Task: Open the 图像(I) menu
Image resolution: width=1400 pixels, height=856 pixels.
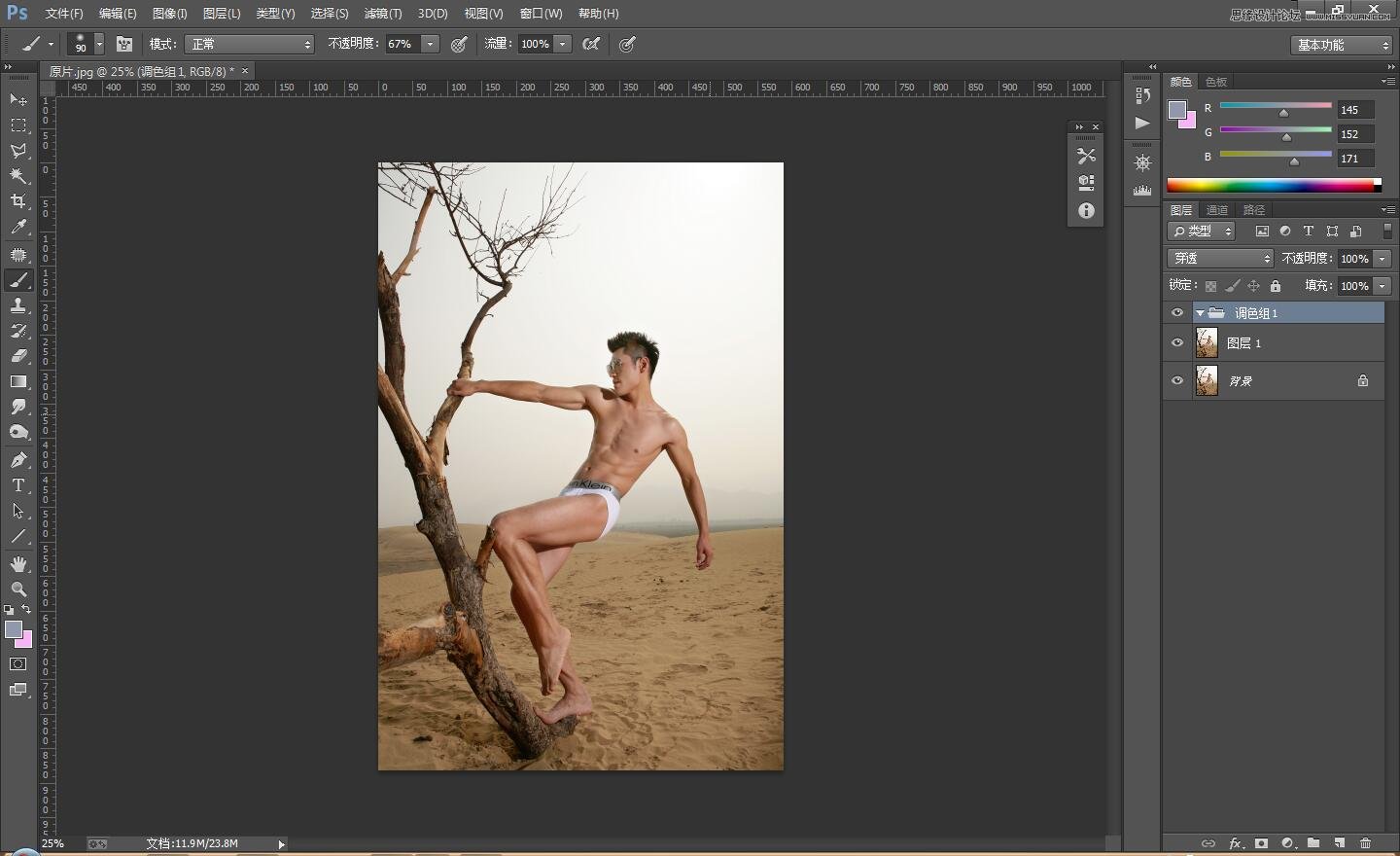Action: point(169,14)
